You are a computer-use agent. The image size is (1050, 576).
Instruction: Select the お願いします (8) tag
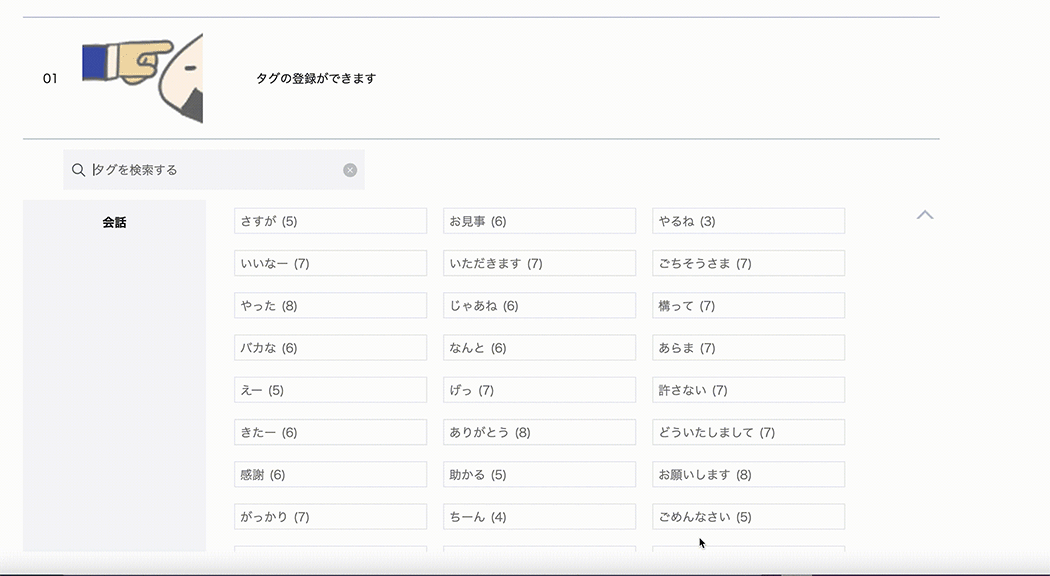[749, 474]
